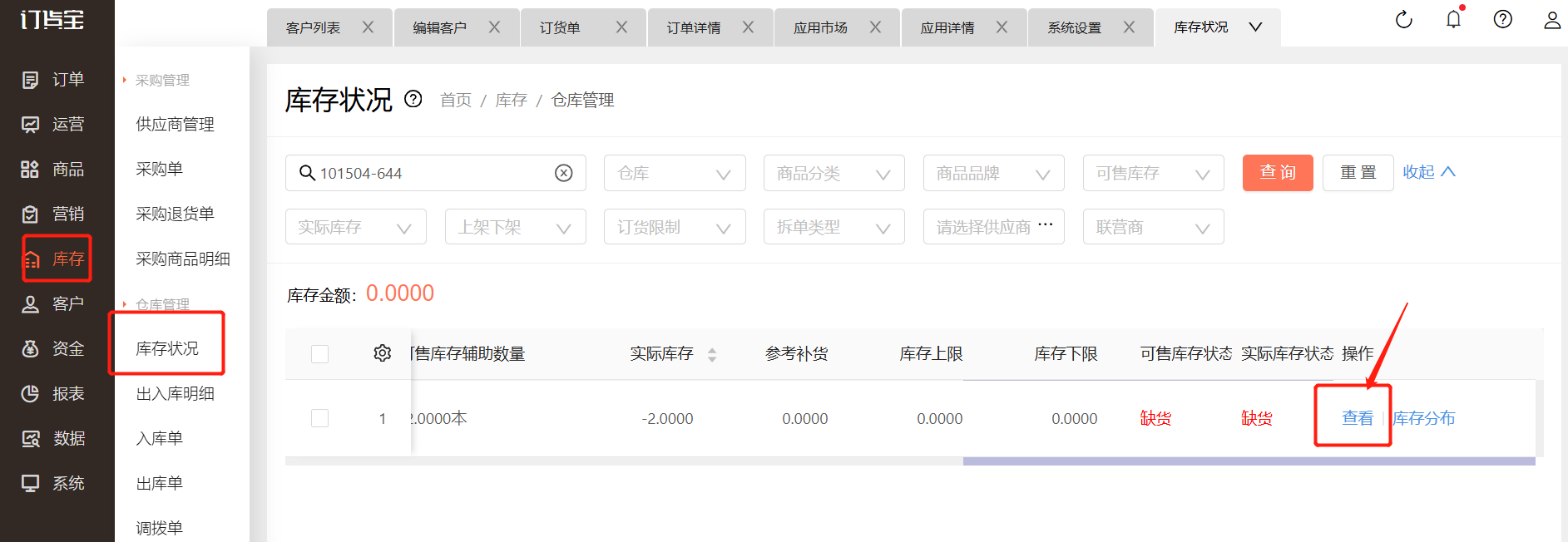This screenshot has height=542, width=1568.
Task: Collapse the filters with 收起
Action: click(x=1428, y=172)
